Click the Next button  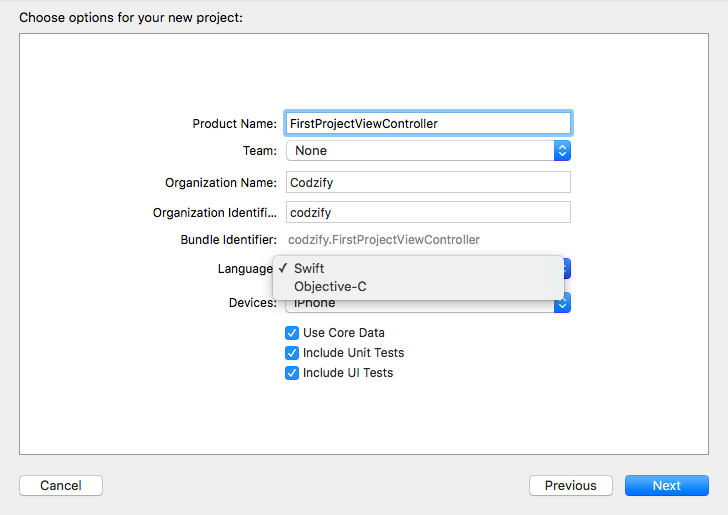pos(667,485)
